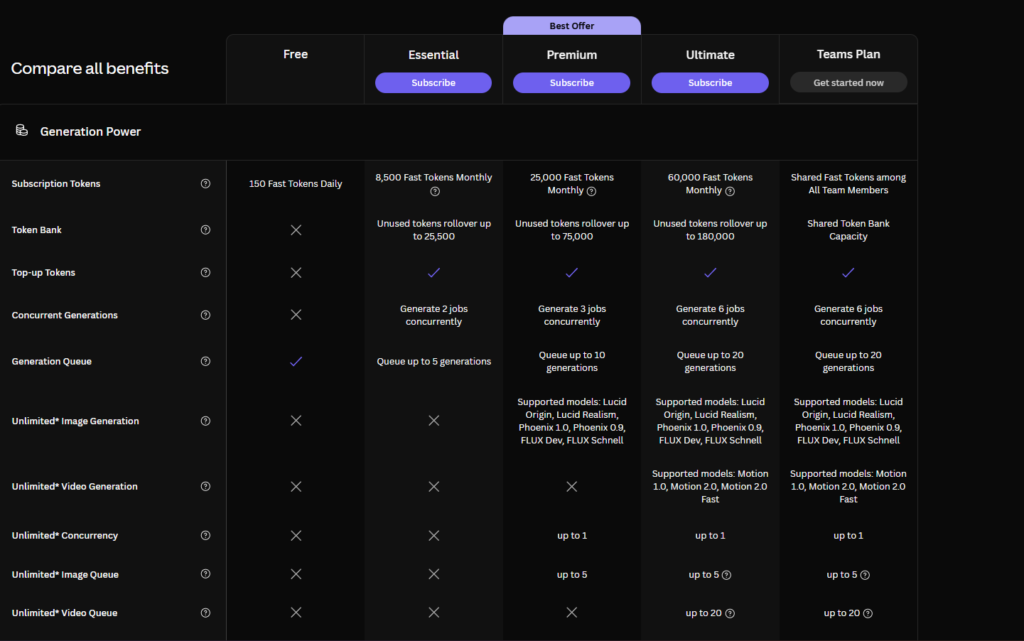Click Free plan Generation Queue checkmark
Screen dimensions: 1024x641
tap(296, 362)
